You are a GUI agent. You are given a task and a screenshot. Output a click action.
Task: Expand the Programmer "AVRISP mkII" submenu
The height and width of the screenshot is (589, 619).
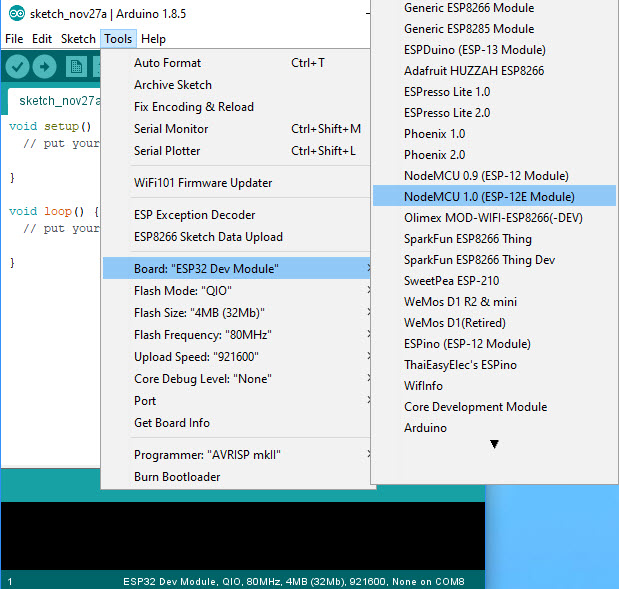(236, 455)
